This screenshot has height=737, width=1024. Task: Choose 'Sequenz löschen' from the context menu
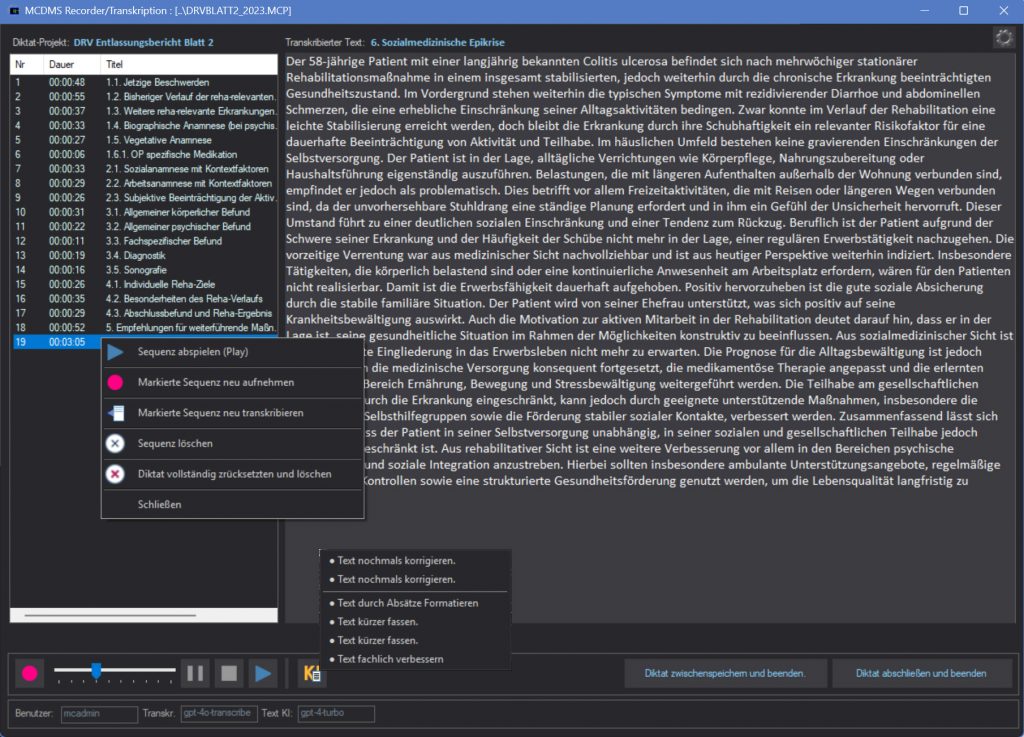pos(175,443)
